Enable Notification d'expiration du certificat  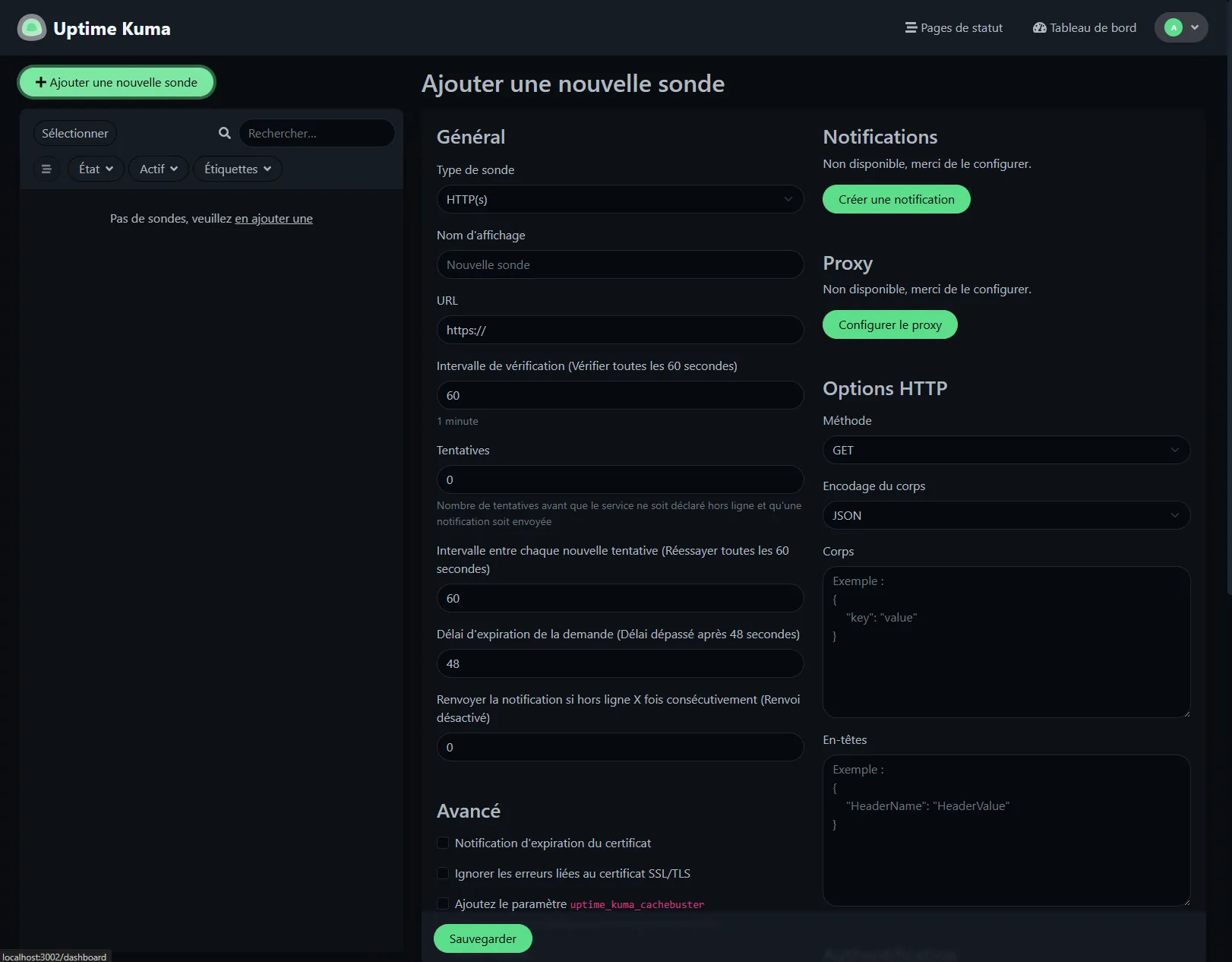tap(442, 843)
